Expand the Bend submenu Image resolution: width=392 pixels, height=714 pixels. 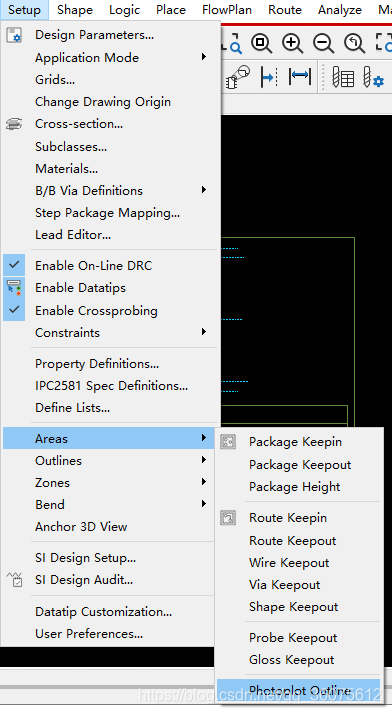109,505
